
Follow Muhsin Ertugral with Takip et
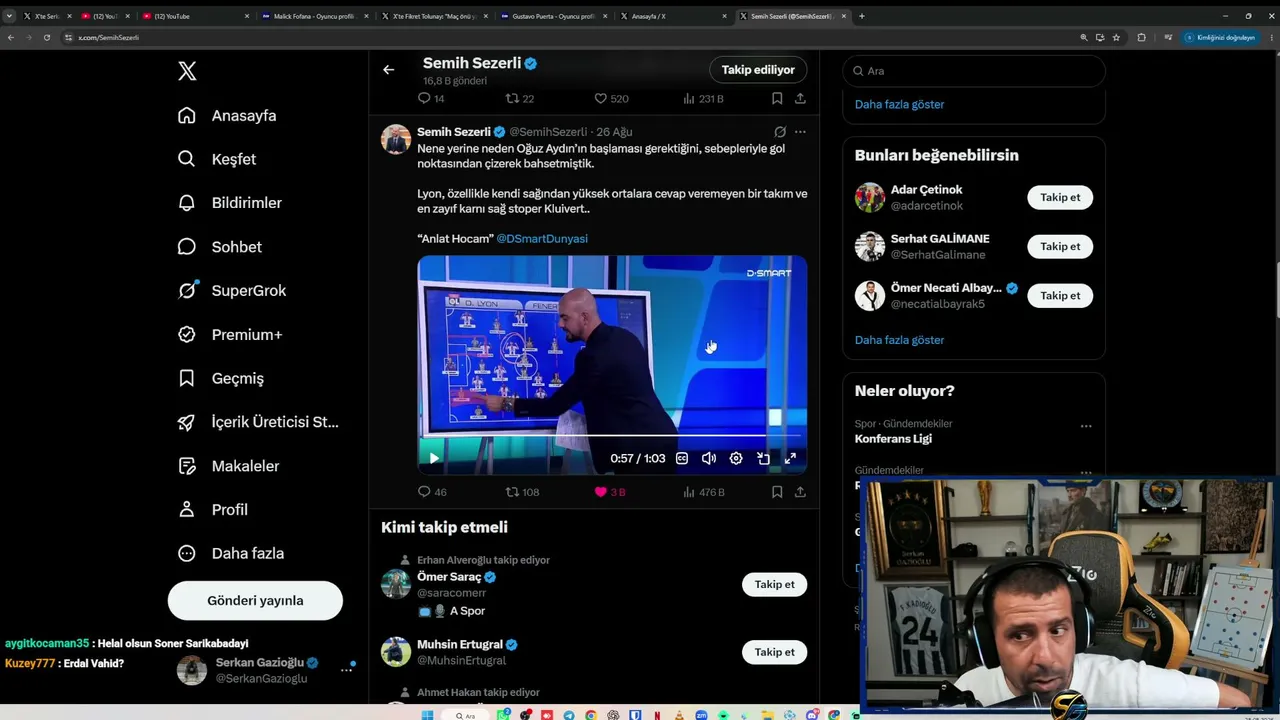coord(774,652)
